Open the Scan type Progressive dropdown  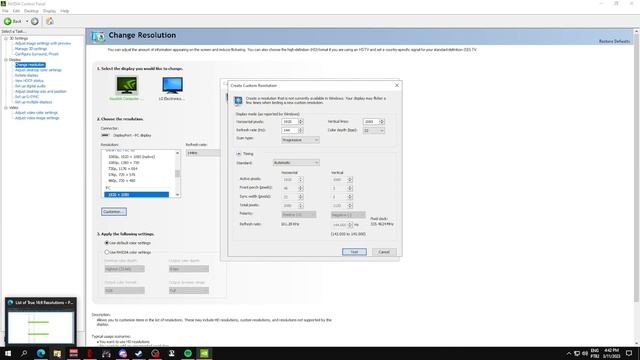point(300,140)
